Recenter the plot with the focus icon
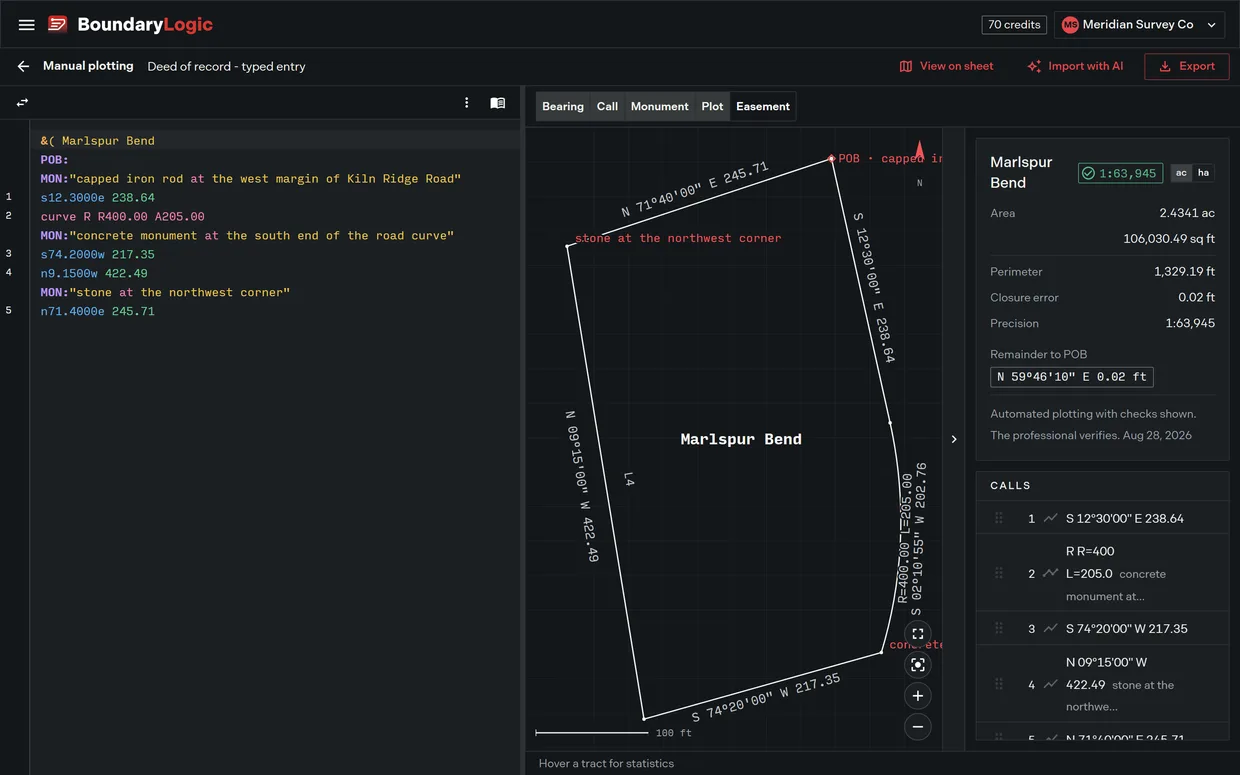 point(918,665)
